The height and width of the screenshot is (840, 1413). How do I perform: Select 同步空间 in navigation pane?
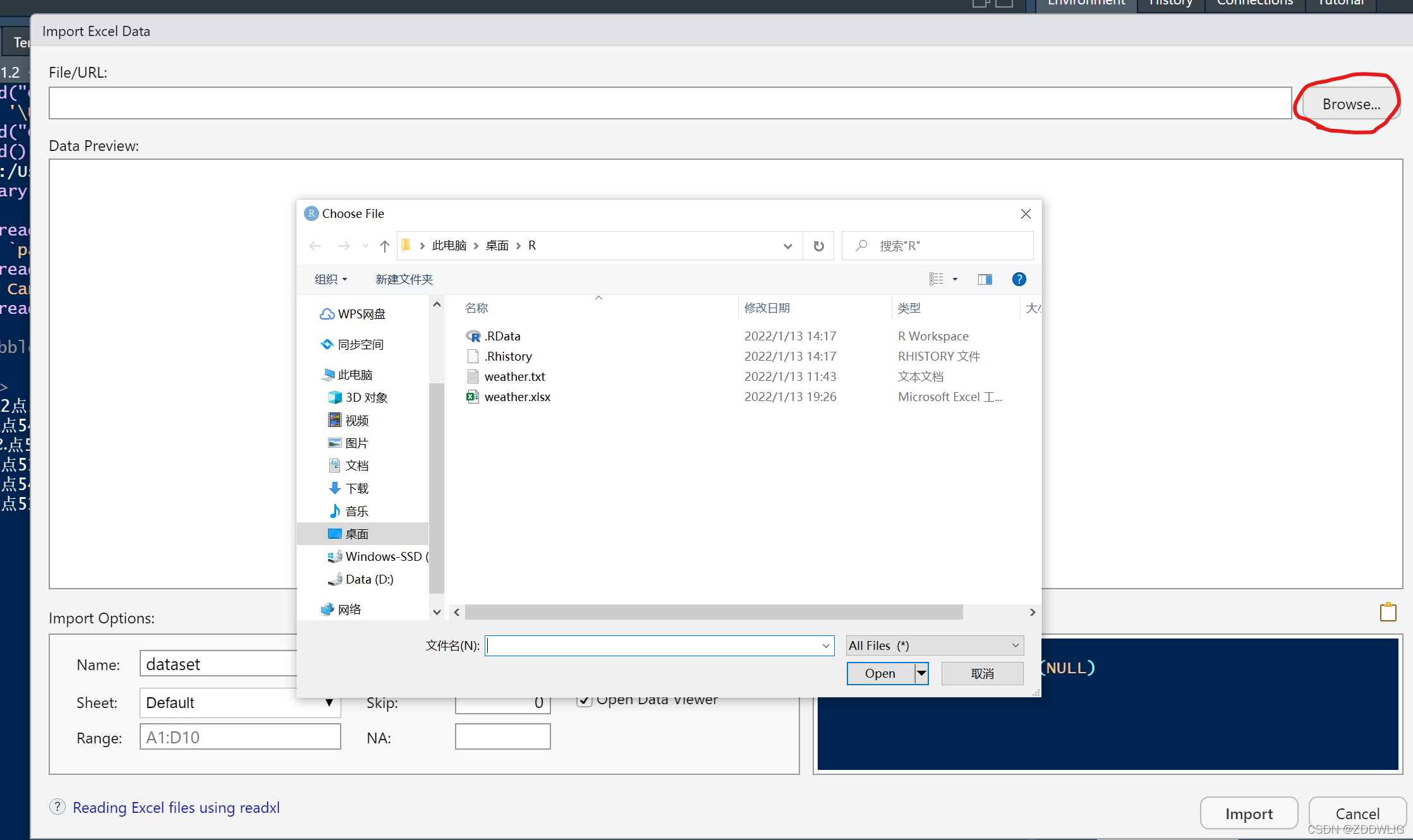click(353, 344)
